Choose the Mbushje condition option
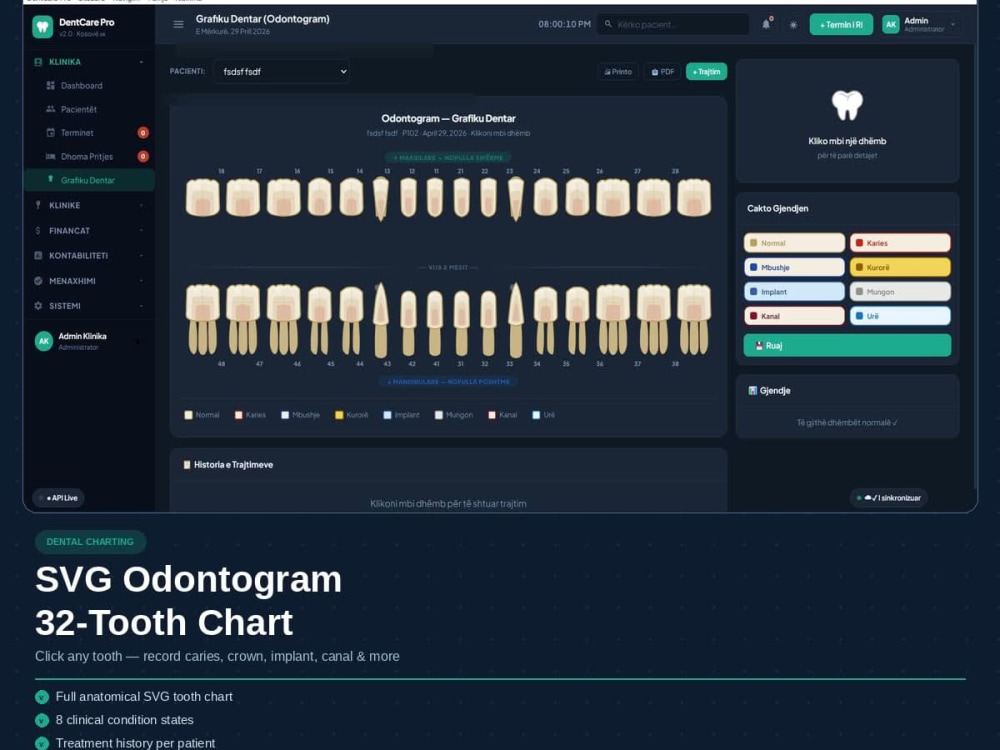The width and height of the screenshot is (1000, 750). pyautogui.click(x=794, y=267)
